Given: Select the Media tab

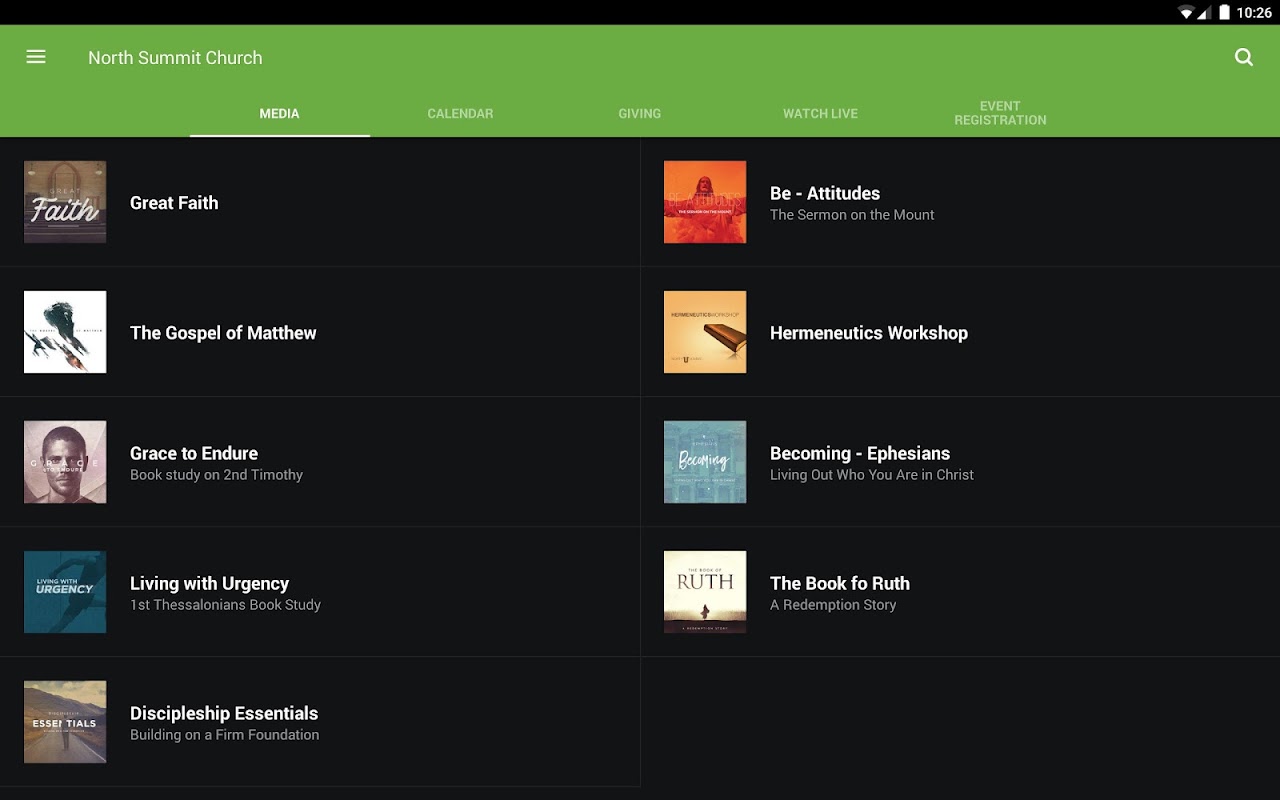Looking at the screenshot, I should [280, 113].
